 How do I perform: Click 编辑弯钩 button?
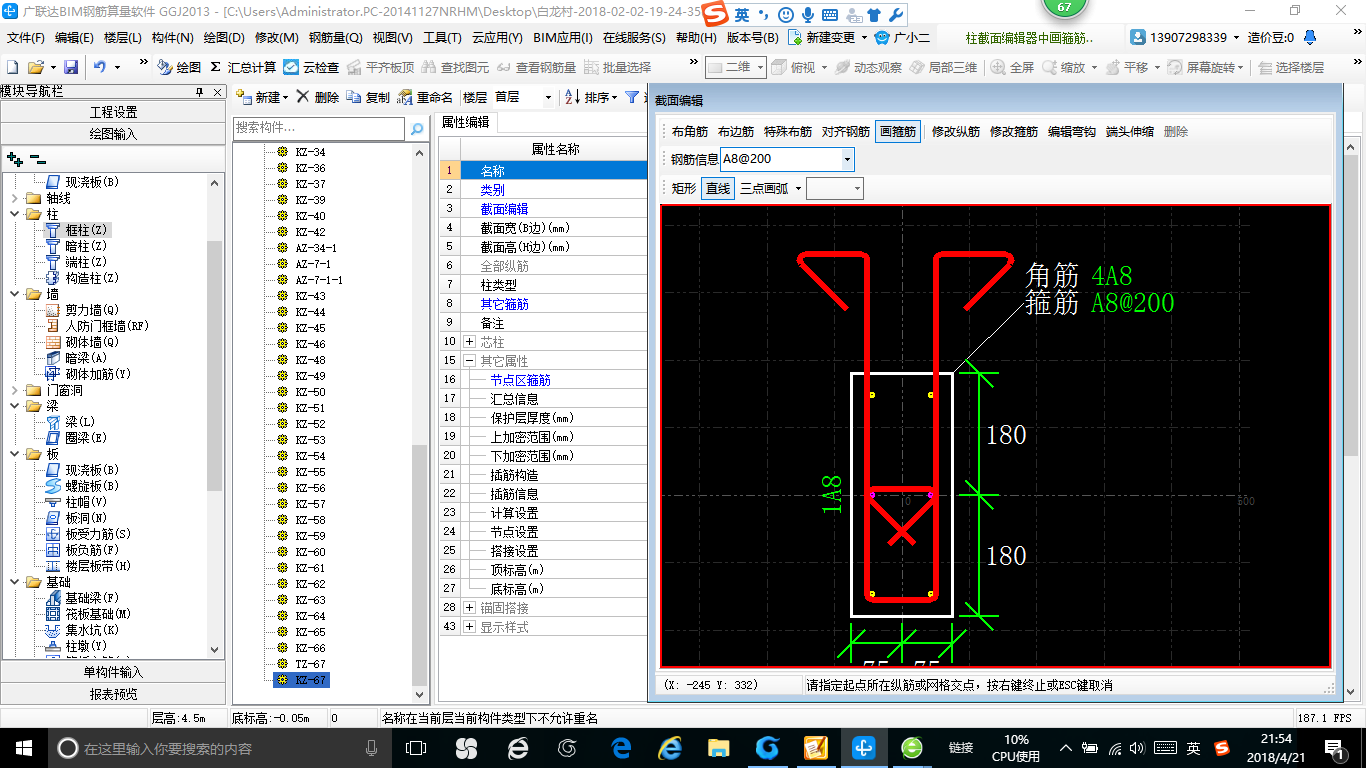pyautogui.click(x=1072, y=131)
